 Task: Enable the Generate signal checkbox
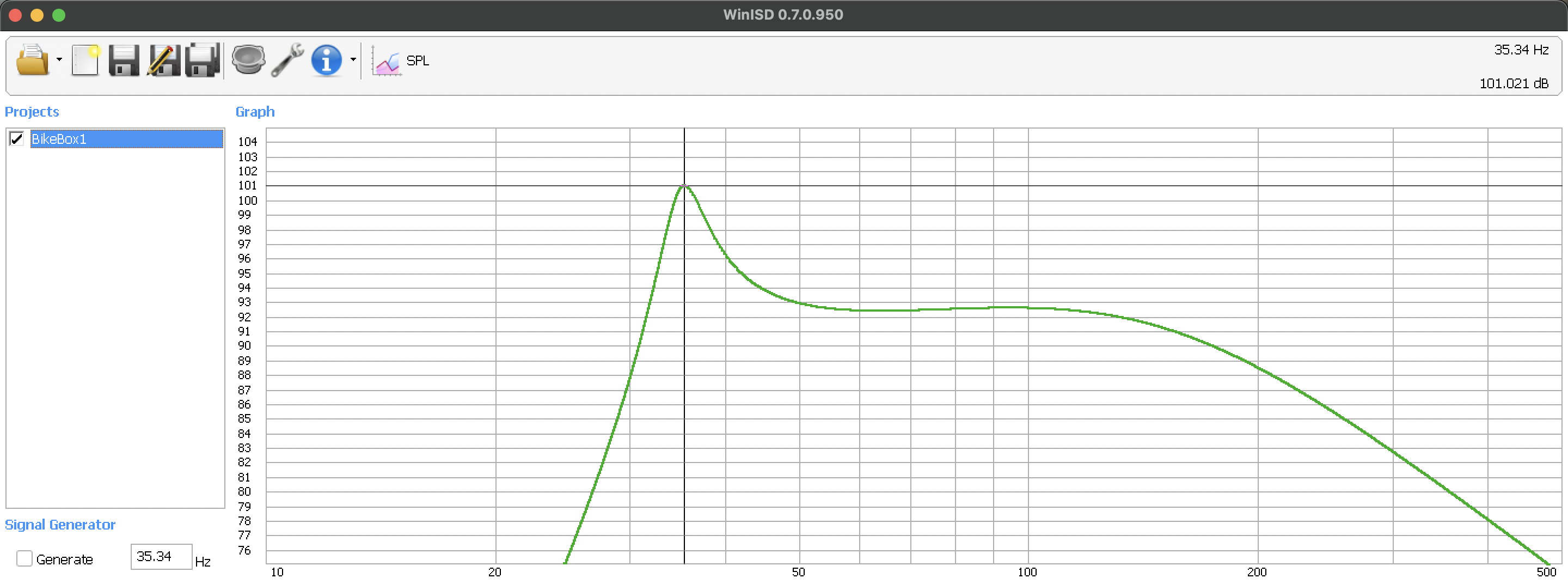pyautogui.click(x=24, y=558)
